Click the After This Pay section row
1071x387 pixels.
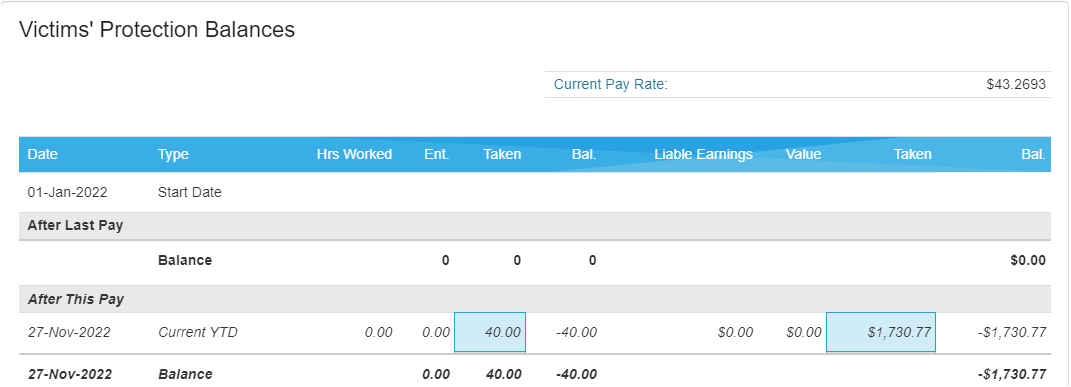pos(535,299)
